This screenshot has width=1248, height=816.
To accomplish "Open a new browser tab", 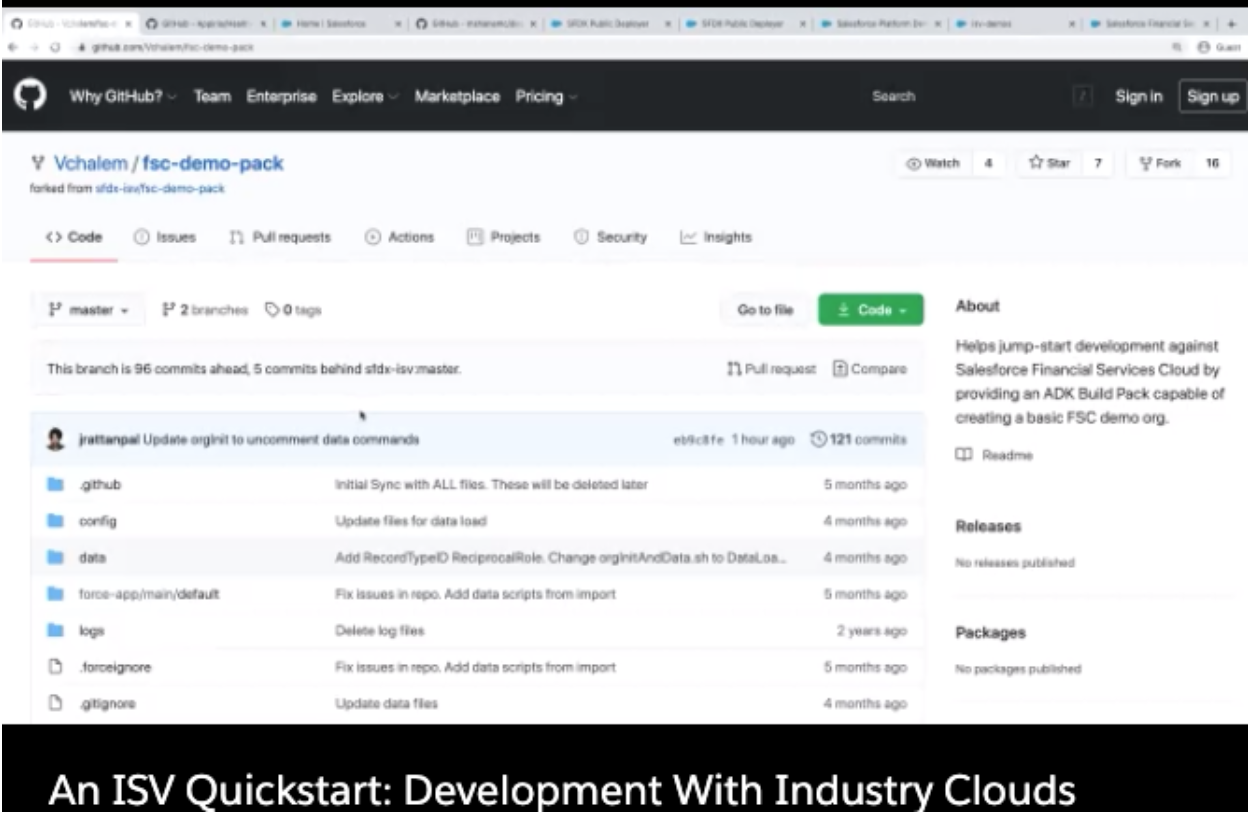I will click(1232, 22).
